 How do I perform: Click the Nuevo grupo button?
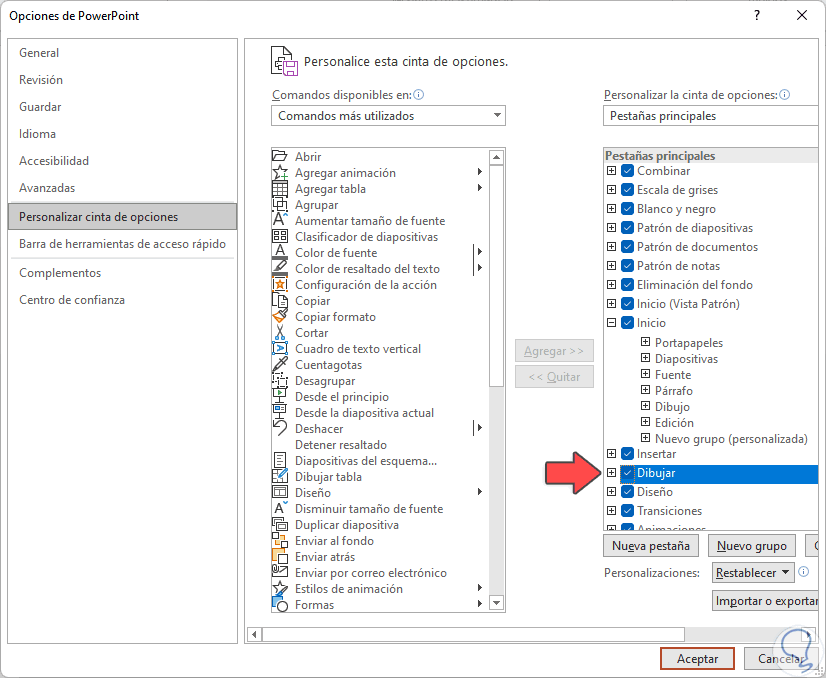(x=752, y=546)
